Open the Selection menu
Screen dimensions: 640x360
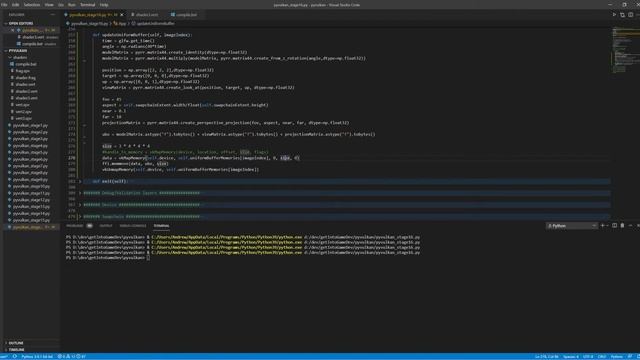point(32,5)
